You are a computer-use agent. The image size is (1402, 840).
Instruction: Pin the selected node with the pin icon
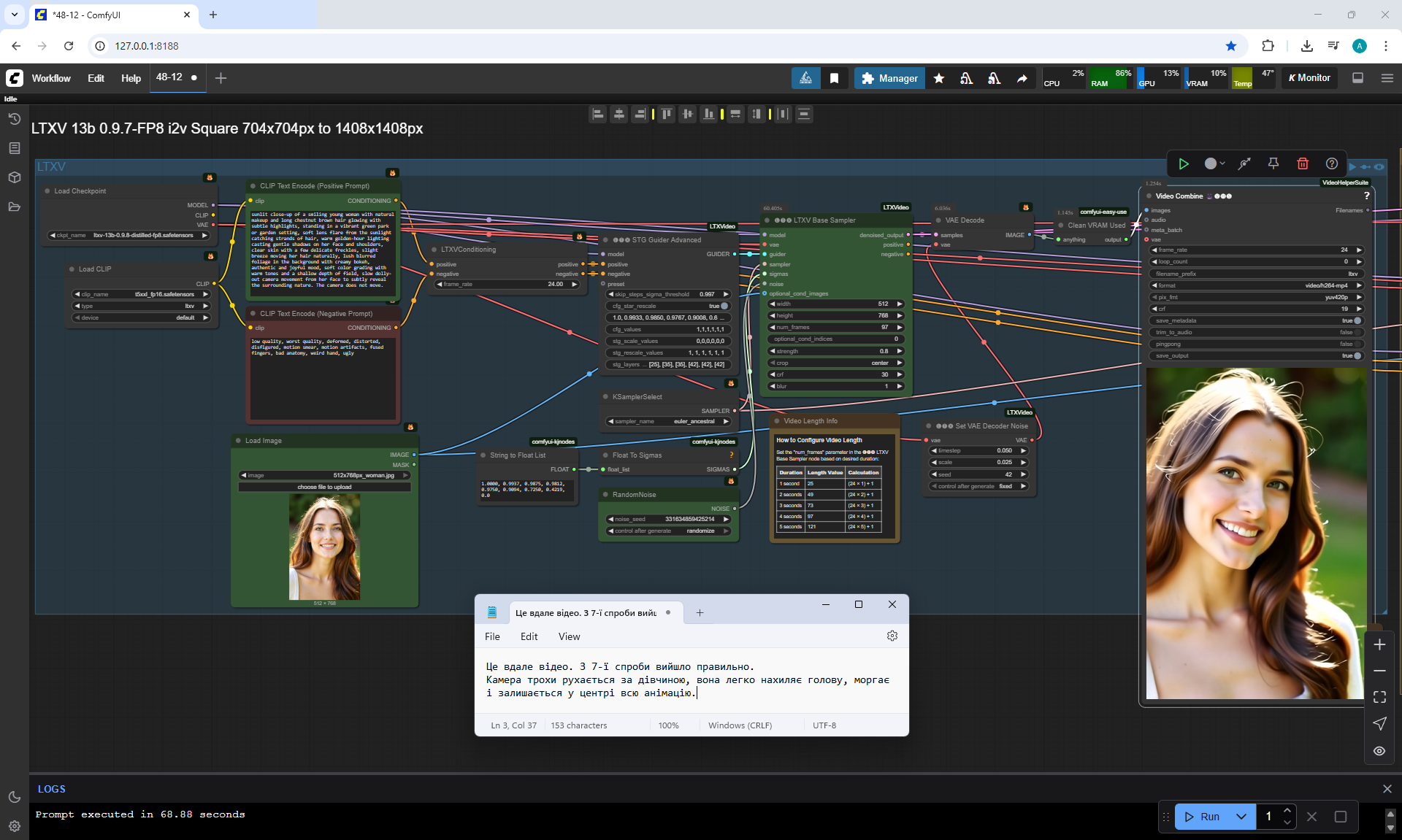coord(1273,164)
